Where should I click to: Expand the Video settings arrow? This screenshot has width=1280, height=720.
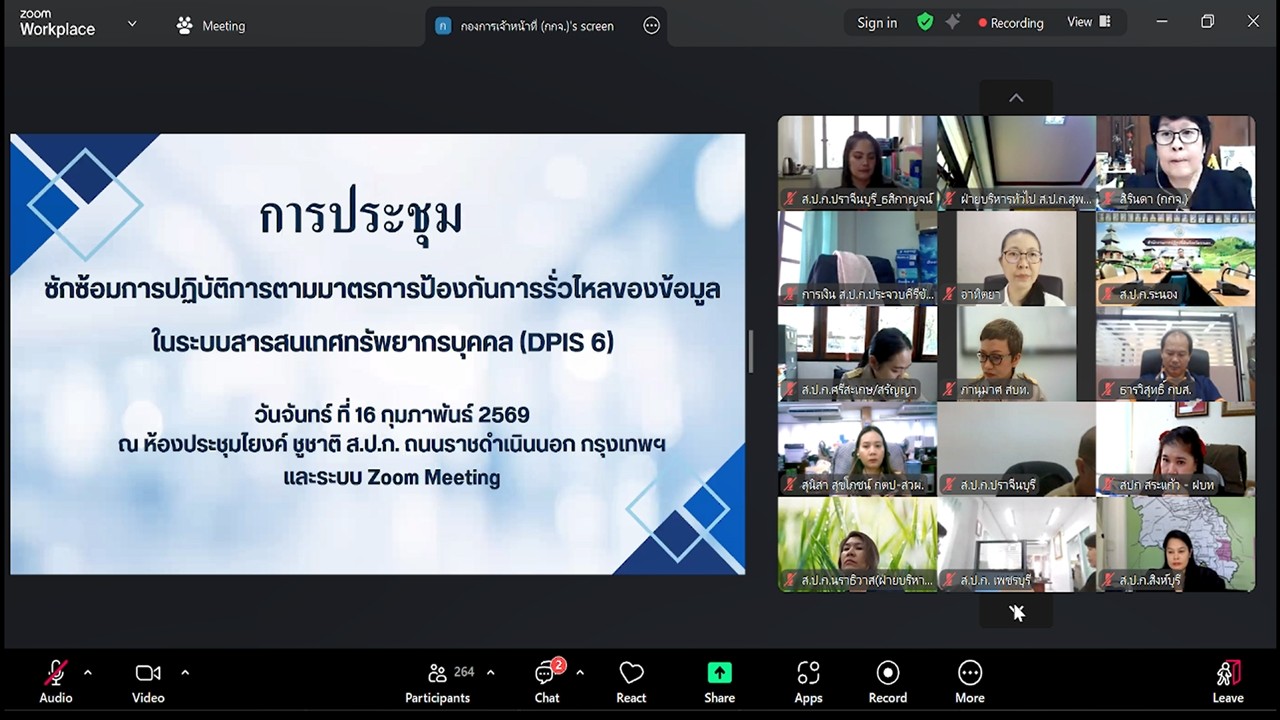point(185,672)
